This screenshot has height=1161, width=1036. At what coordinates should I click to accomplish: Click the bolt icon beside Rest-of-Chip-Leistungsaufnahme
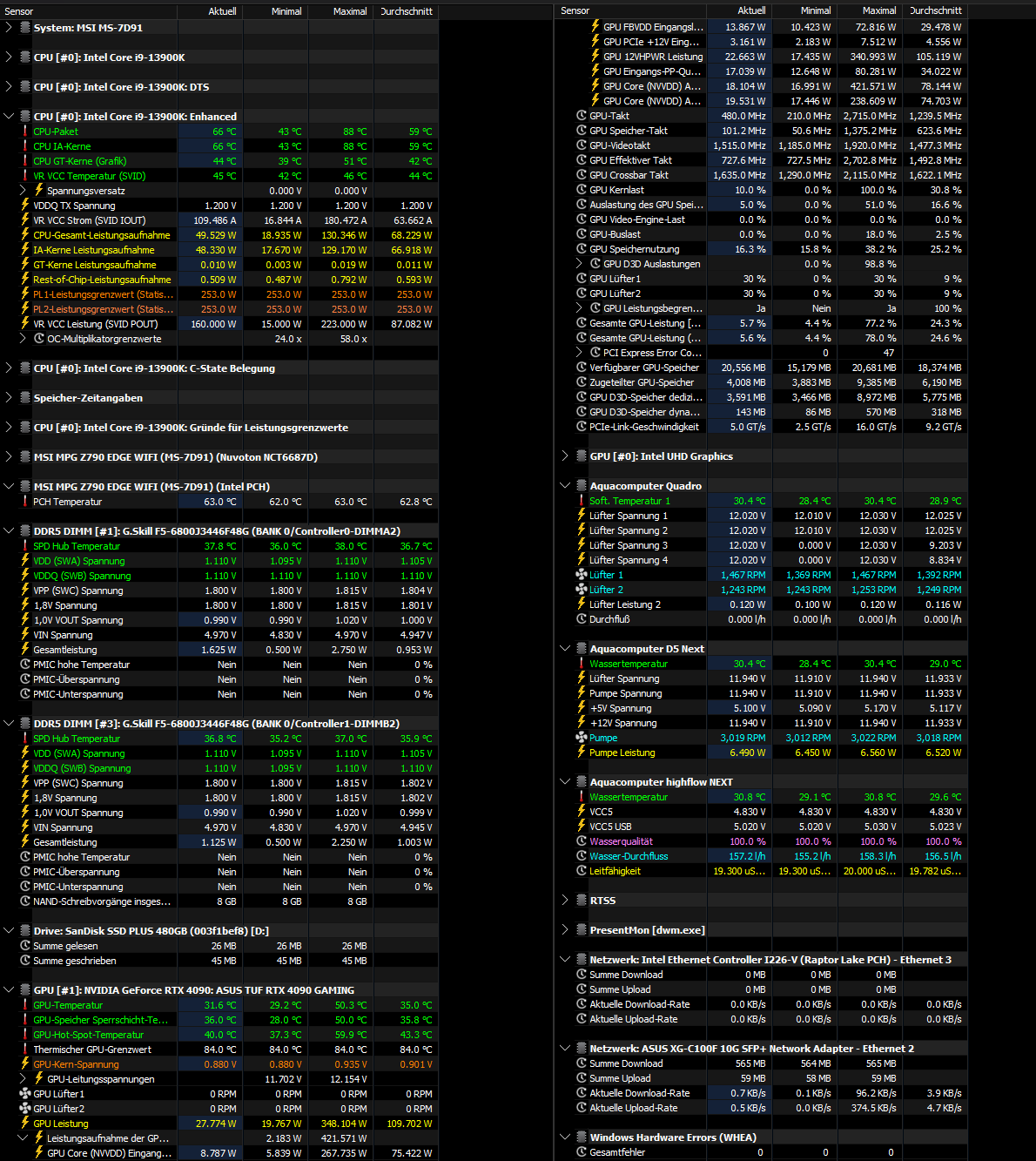(25, 280)
